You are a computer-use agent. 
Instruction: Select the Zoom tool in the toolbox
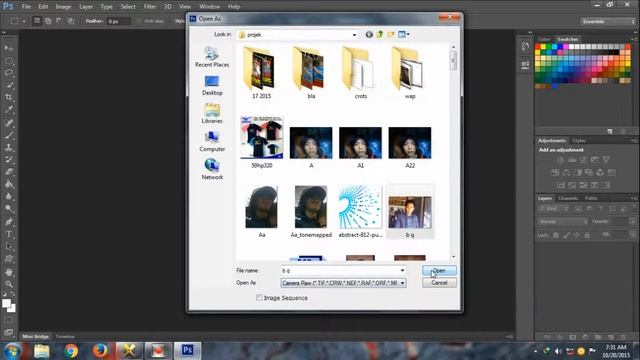[9, 284]
